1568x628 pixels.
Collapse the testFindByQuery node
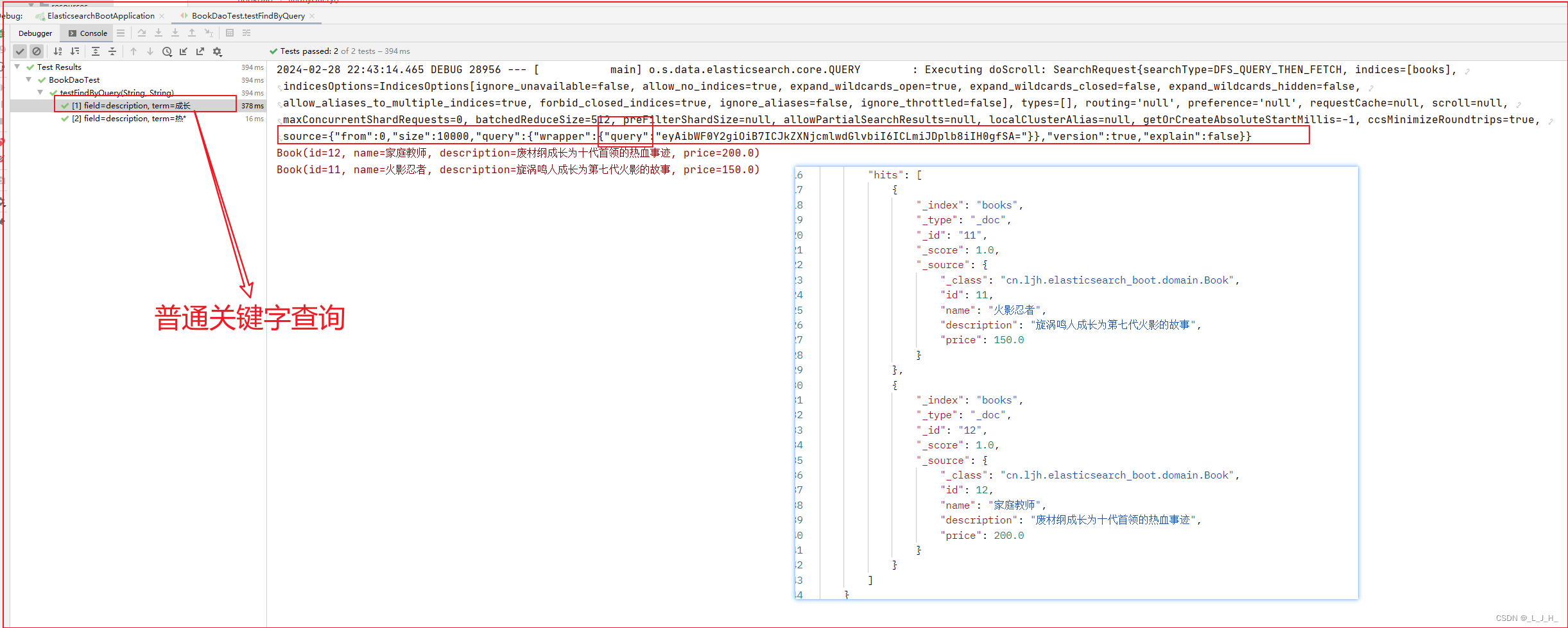coord(40,92)
